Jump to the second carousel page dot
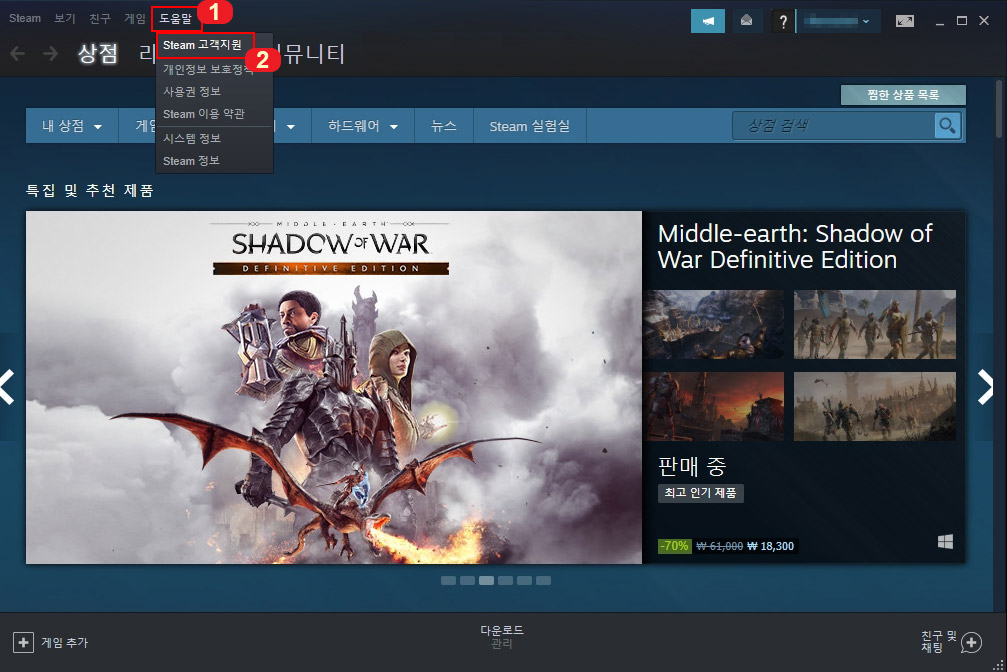Viewport: 1007px width, 672px height. pyautogui.click(x=468, y=581)
